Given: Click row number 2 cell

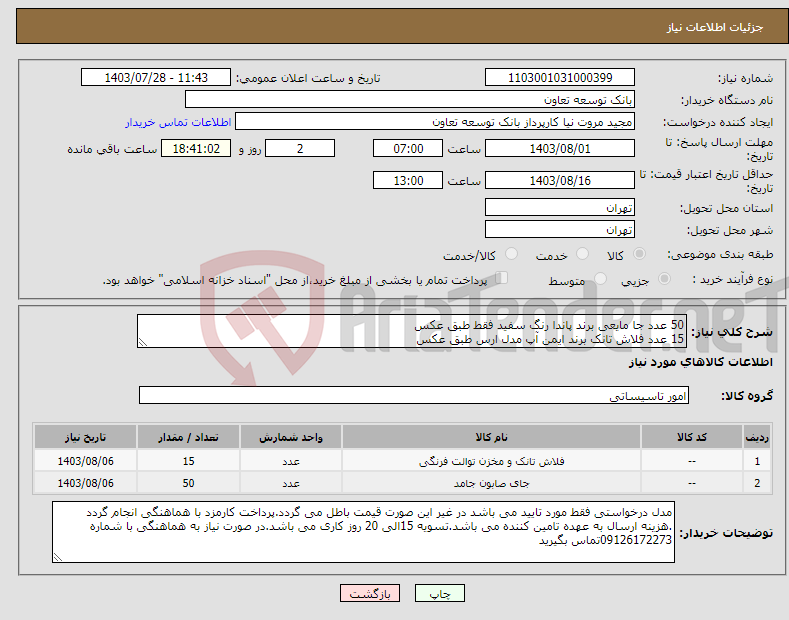Looking at the screenshot, I should click(757, 483).
